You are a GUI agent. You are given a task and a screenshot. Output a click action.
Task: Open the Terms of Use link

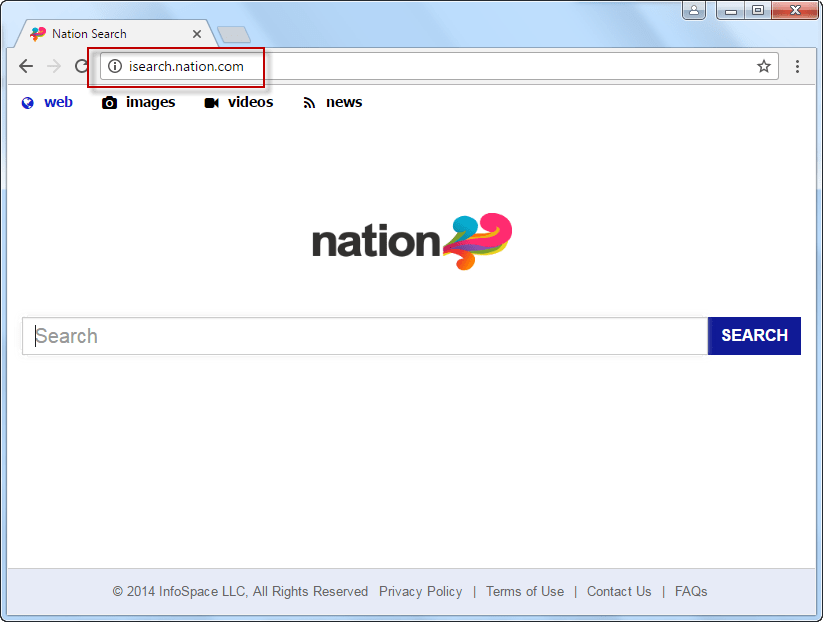(x=525, y=592)
